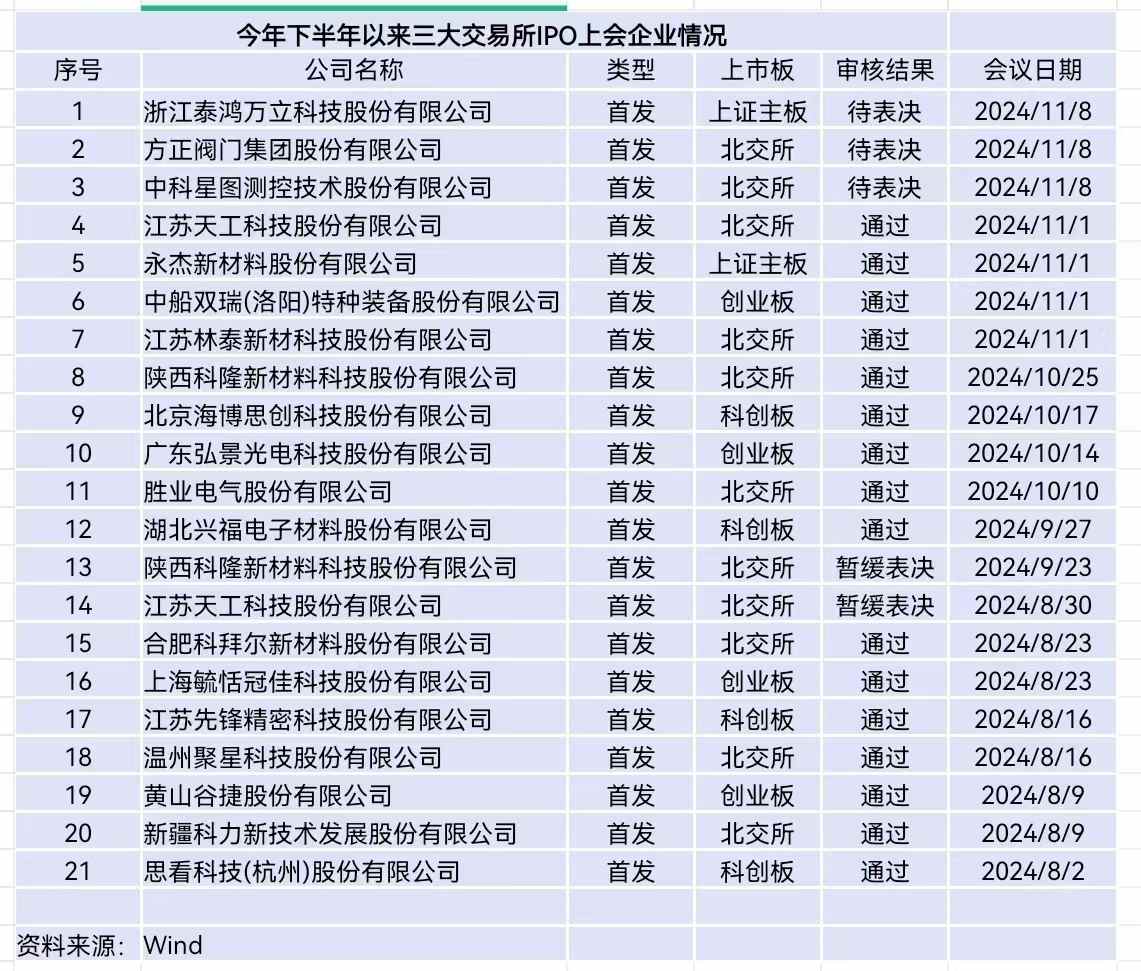Select the 类型 header cell

point(631,71)
